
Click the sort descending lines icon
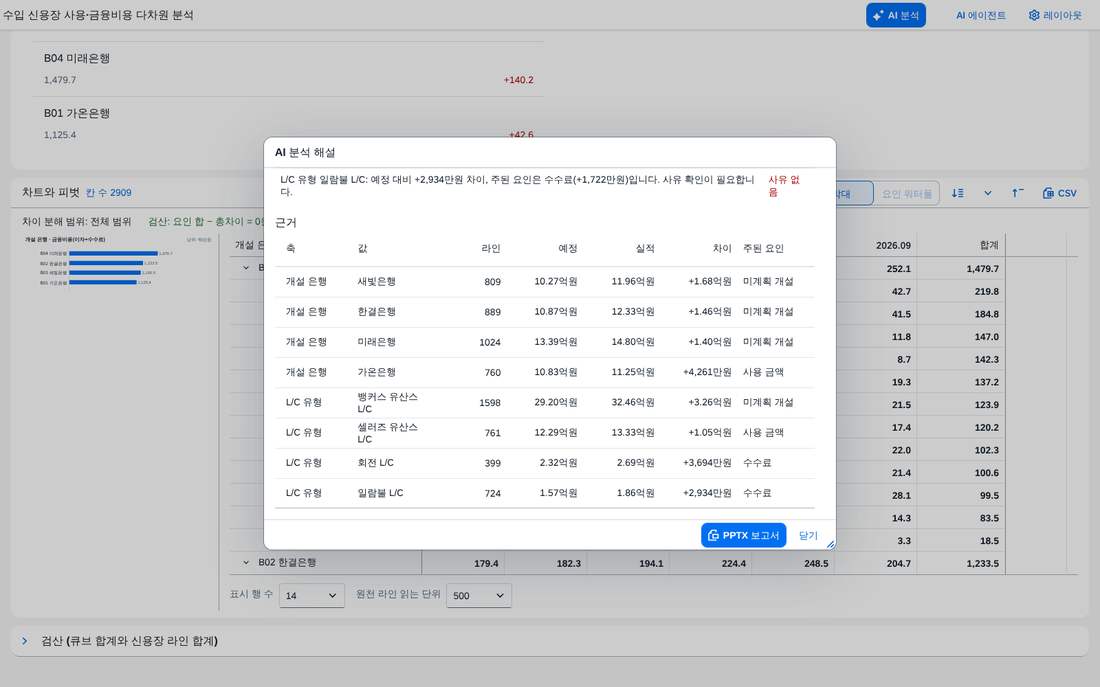958,193
